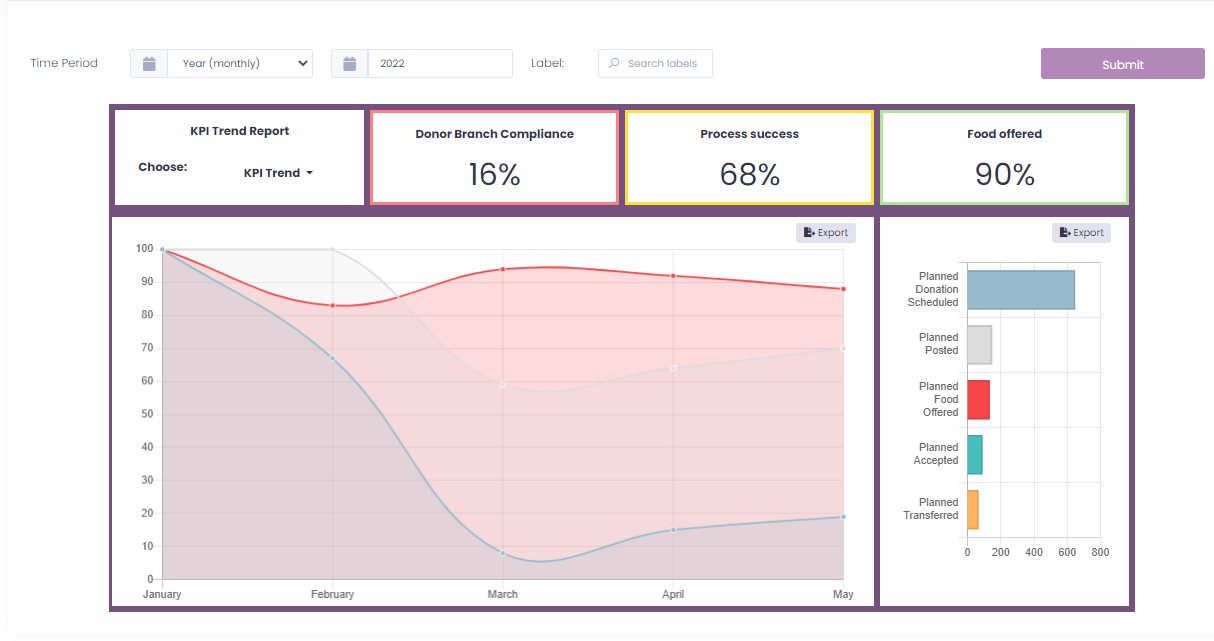Expand the KPI Trend dropdown
This screenshot has height=641, width=1214.
pos(278,173)
